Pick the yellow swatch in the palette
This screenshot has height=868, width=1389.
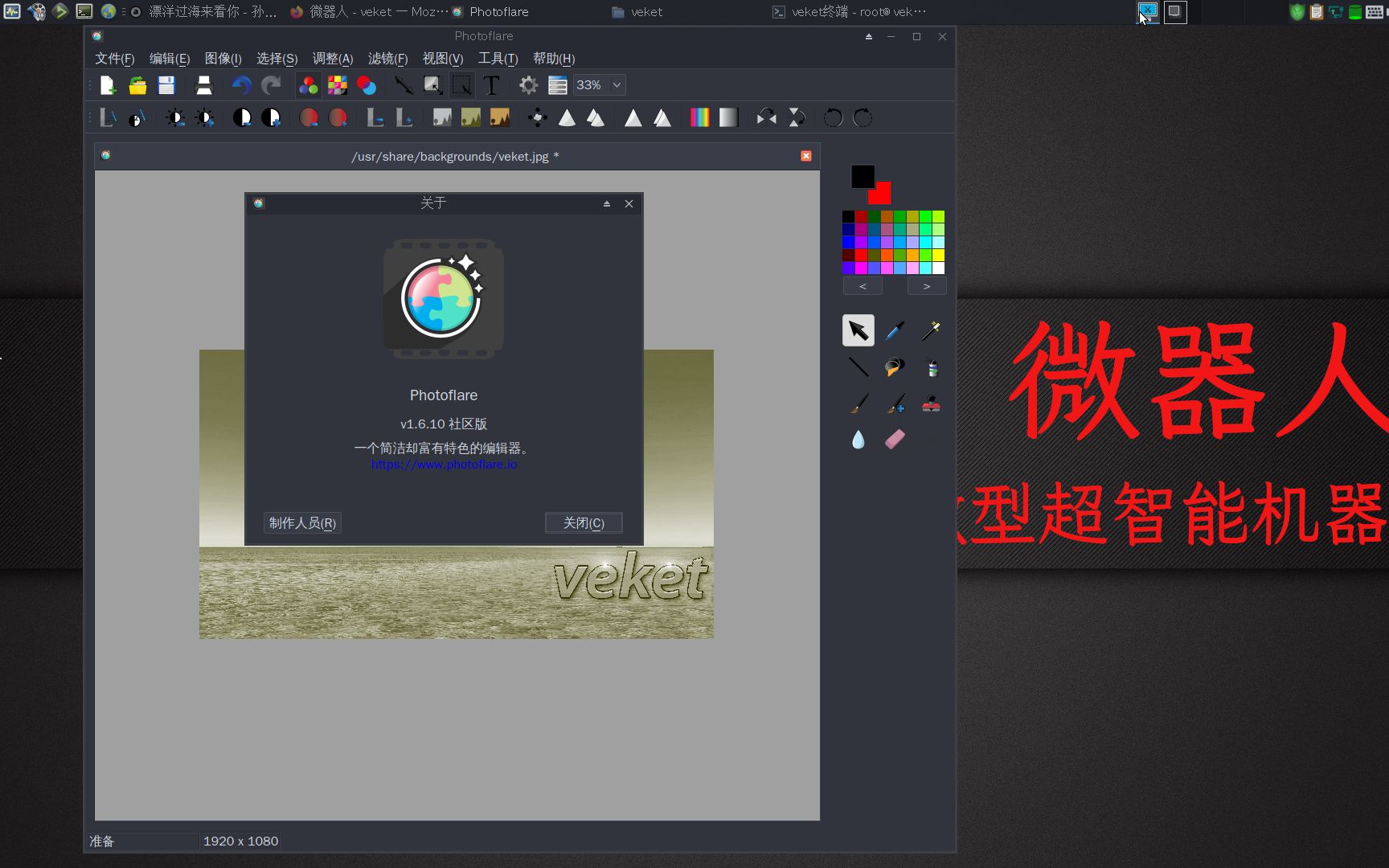938,256
